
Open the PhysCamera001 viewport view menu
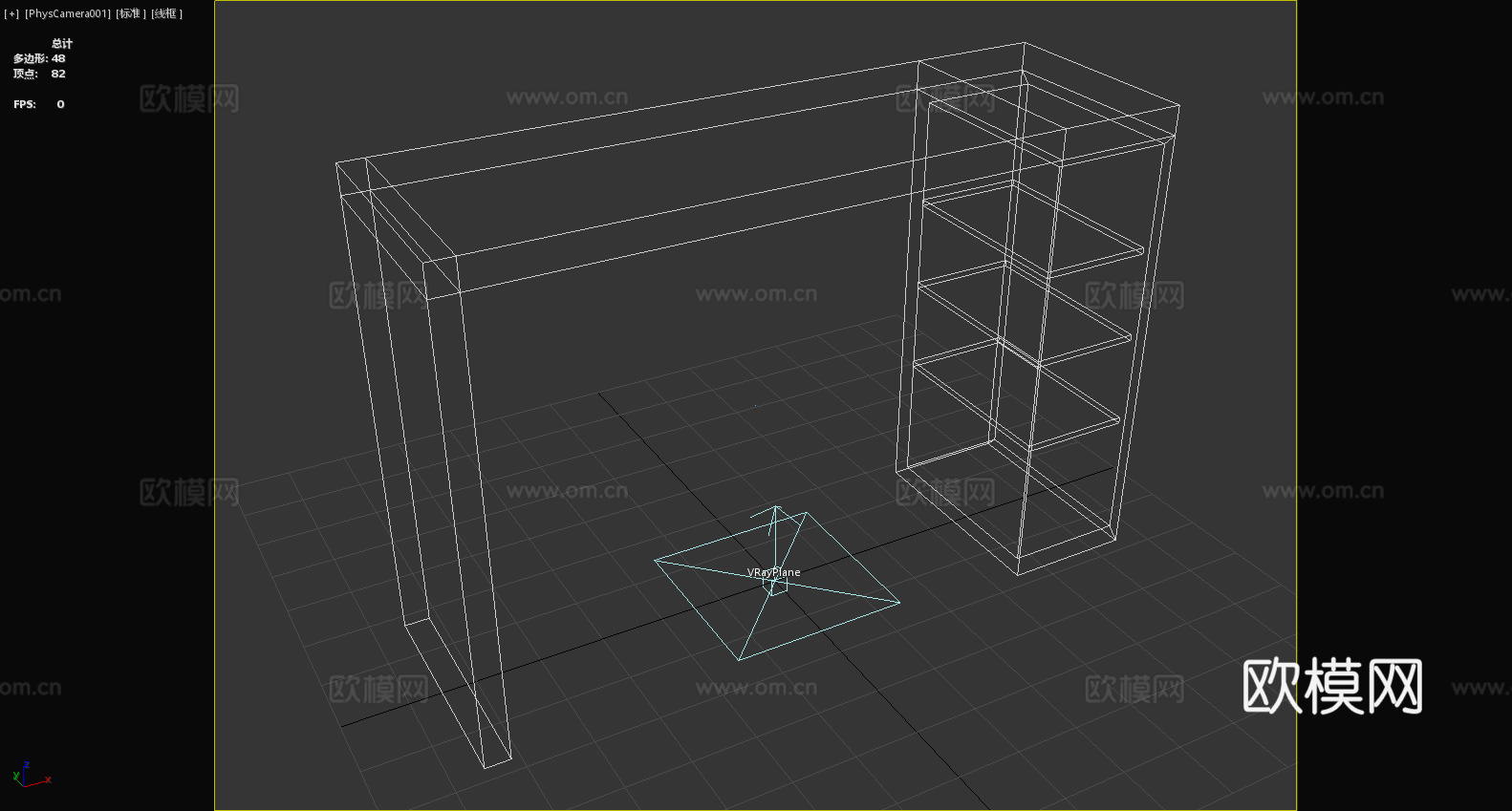tap(68, 13)
